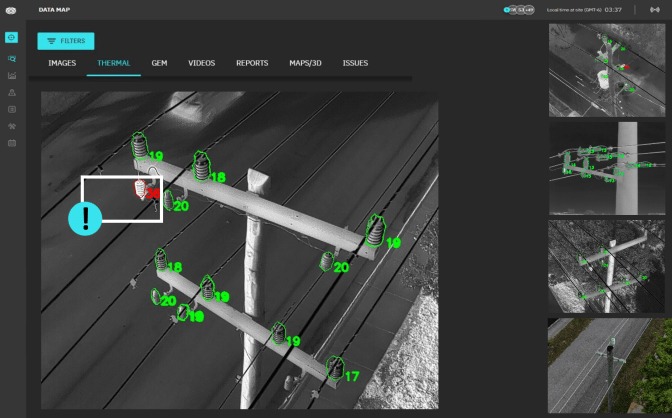Click the app logo in the top-left corner
The width and height of the screenshot is (672, 418).
pyautogui.click(x=11, y=10)
